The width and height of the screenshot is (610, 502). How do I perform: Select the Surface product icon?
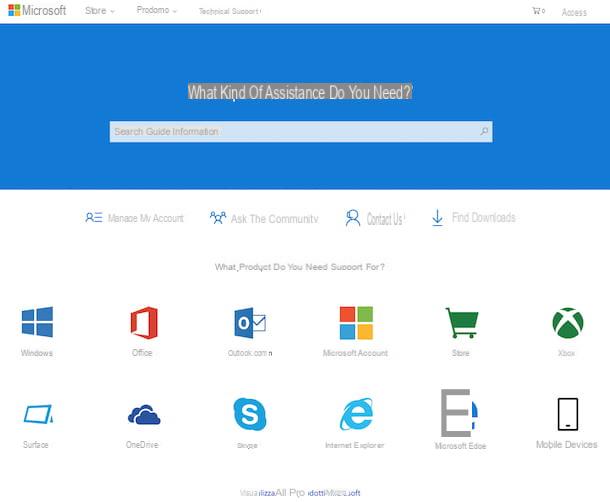[x=38, y=414]
